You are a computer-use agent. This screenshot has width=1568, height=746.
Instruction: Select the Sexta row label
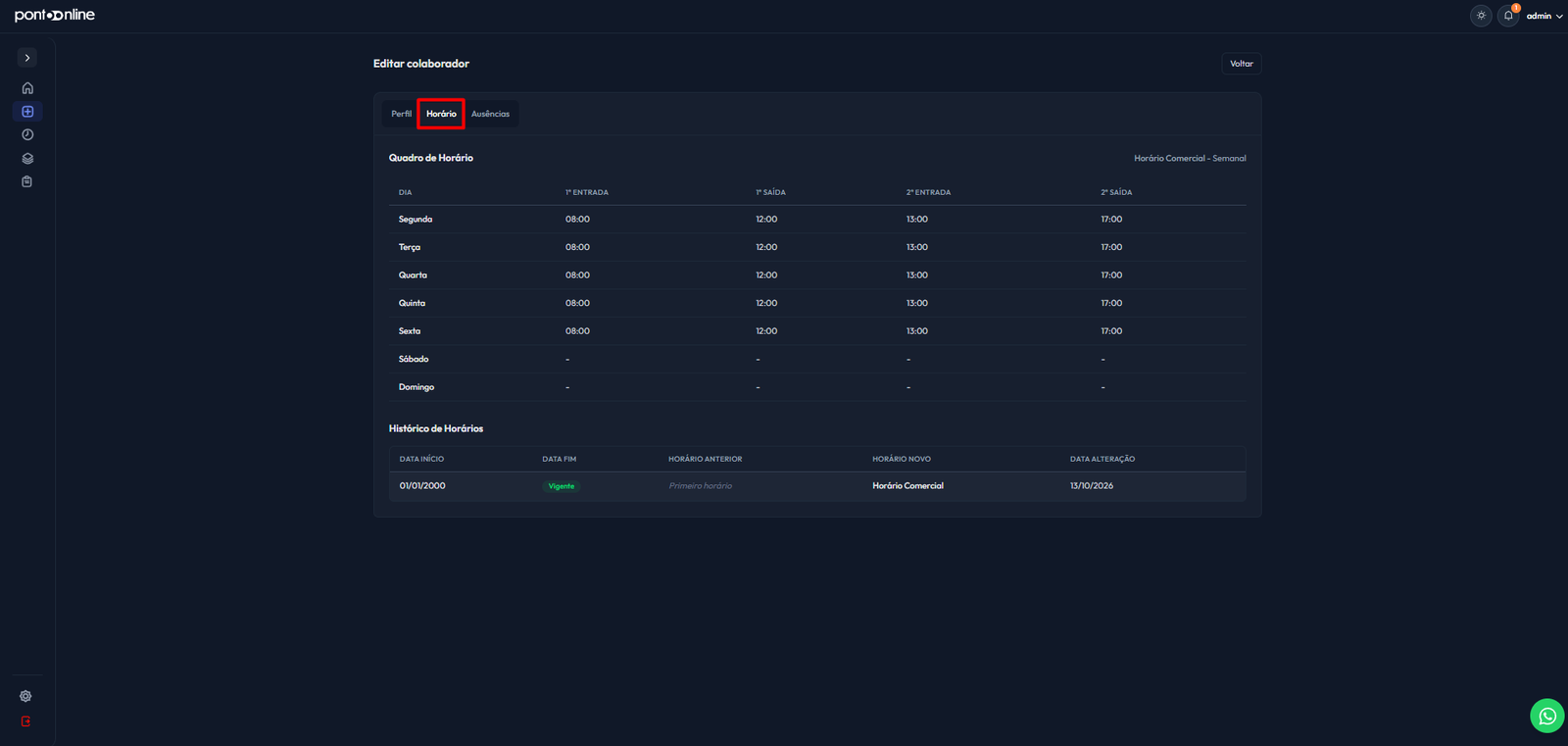tap(410, 331)
